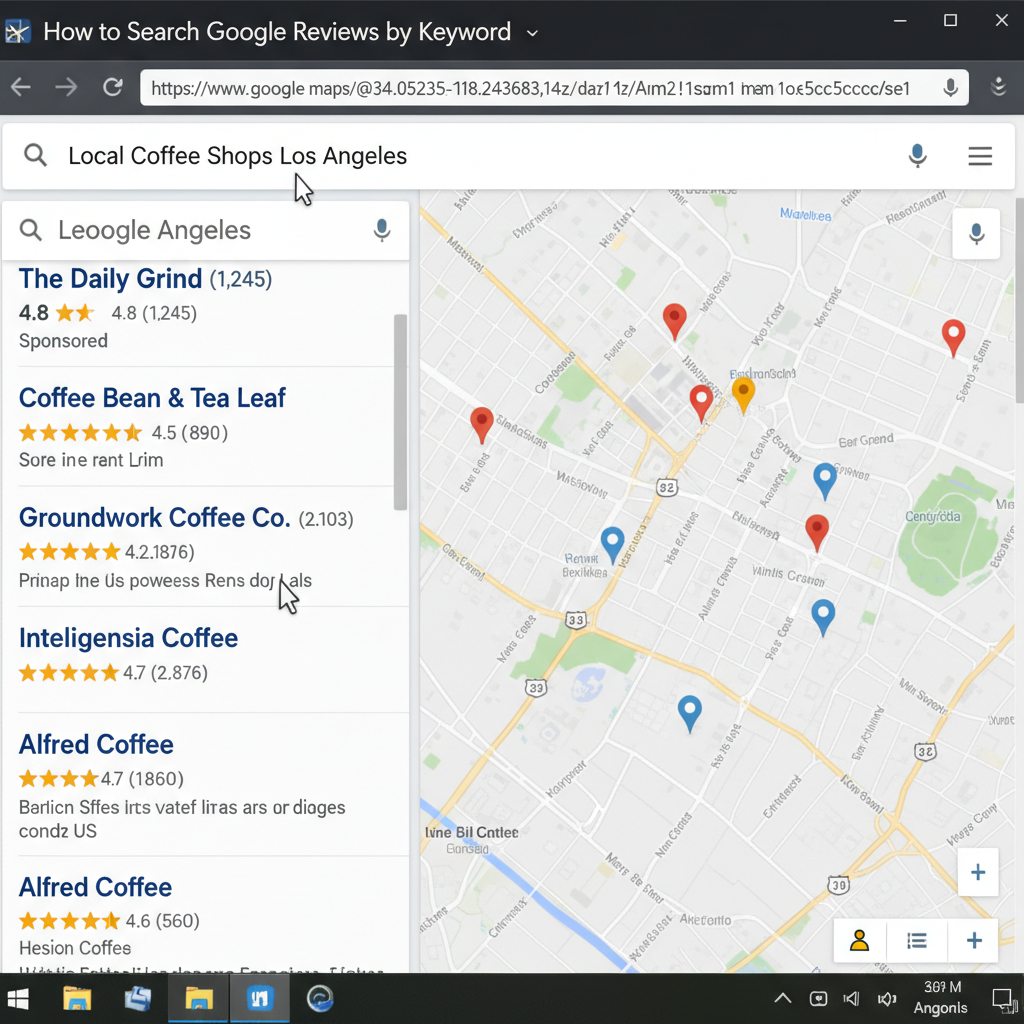Open The Daily Grind listing
This screenshot has width=1024, height=1024.
tap(110, 279)
